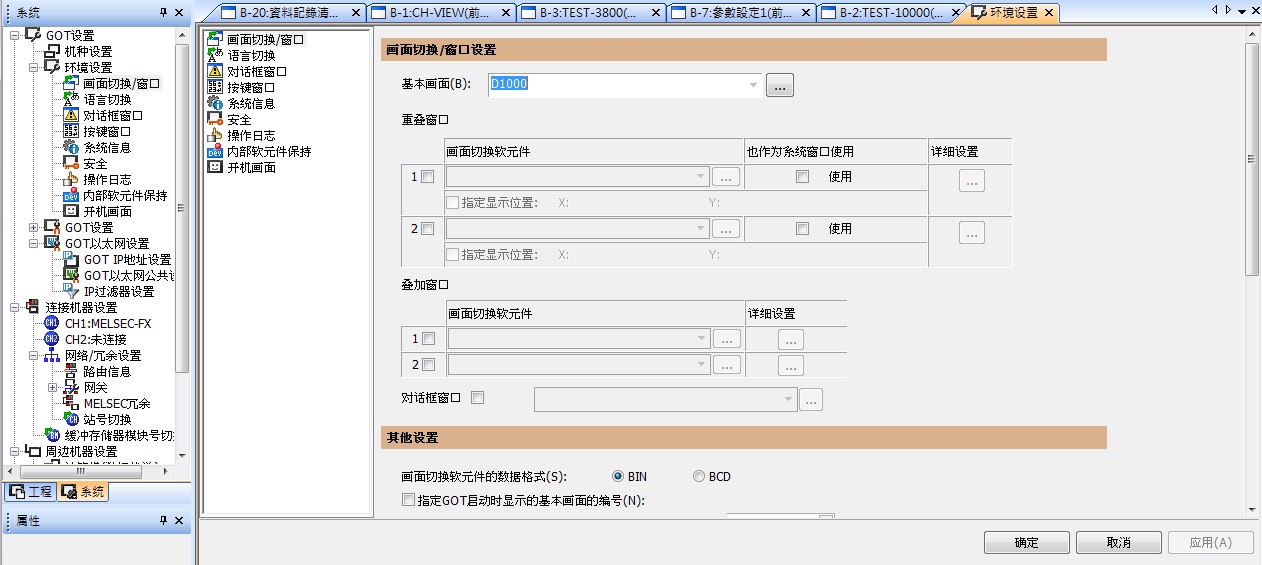This screenshot has width=1262, height=565.
Task: Click the 安全 icon in the settings list
Action: coord(214,120)
